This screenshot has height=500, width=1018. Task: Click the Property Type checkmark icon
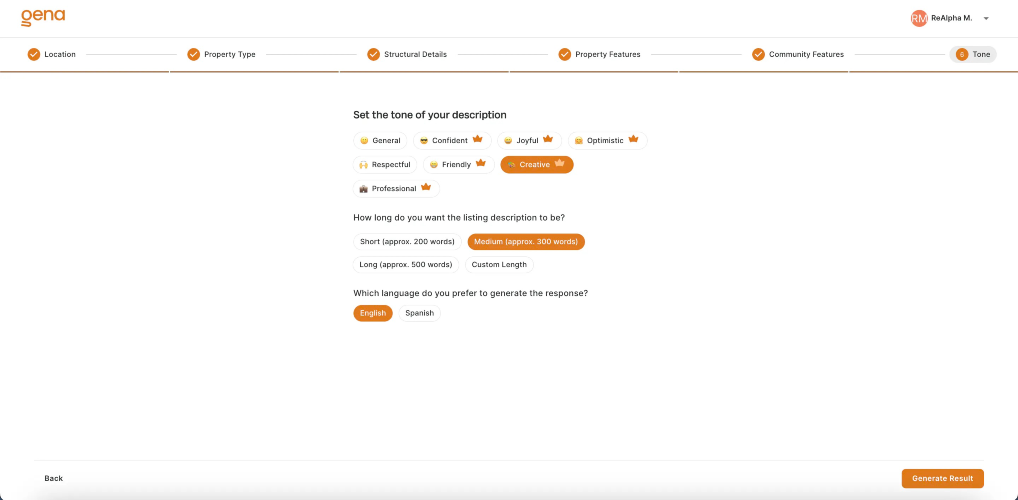pos(193,55)
